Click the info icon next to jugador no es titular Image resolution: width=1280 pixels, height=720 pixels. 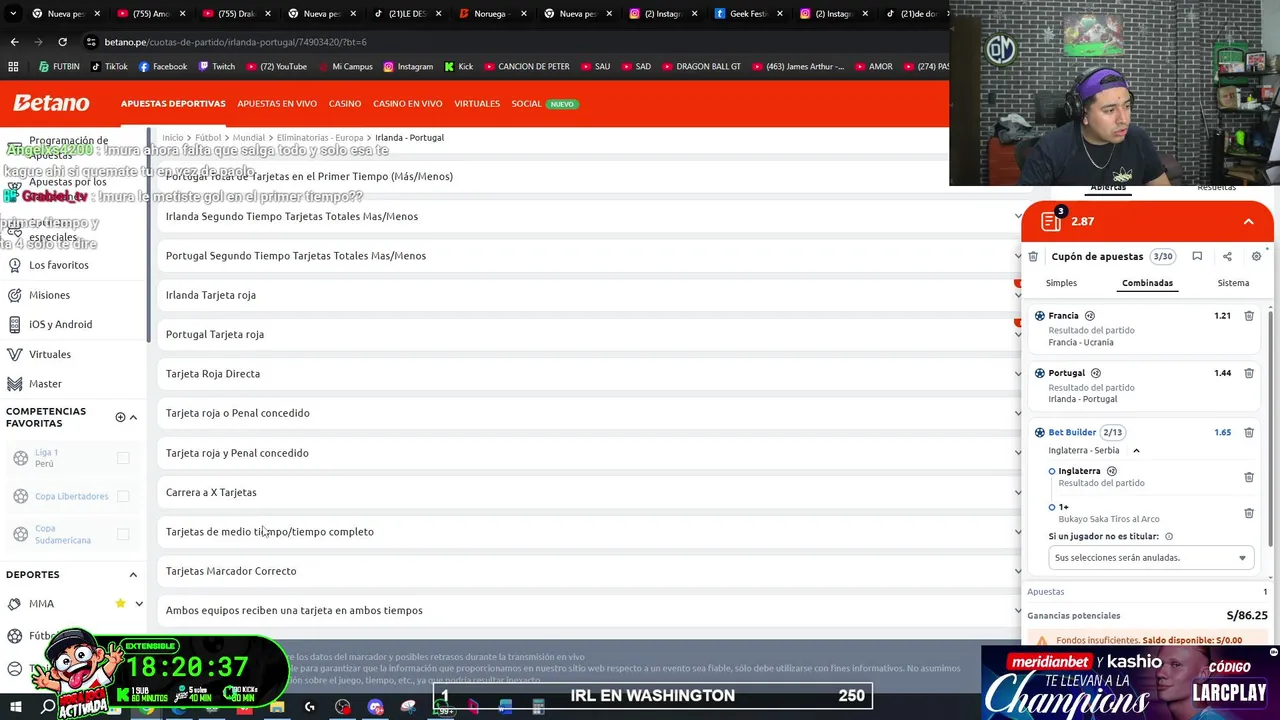(1169, 537)
